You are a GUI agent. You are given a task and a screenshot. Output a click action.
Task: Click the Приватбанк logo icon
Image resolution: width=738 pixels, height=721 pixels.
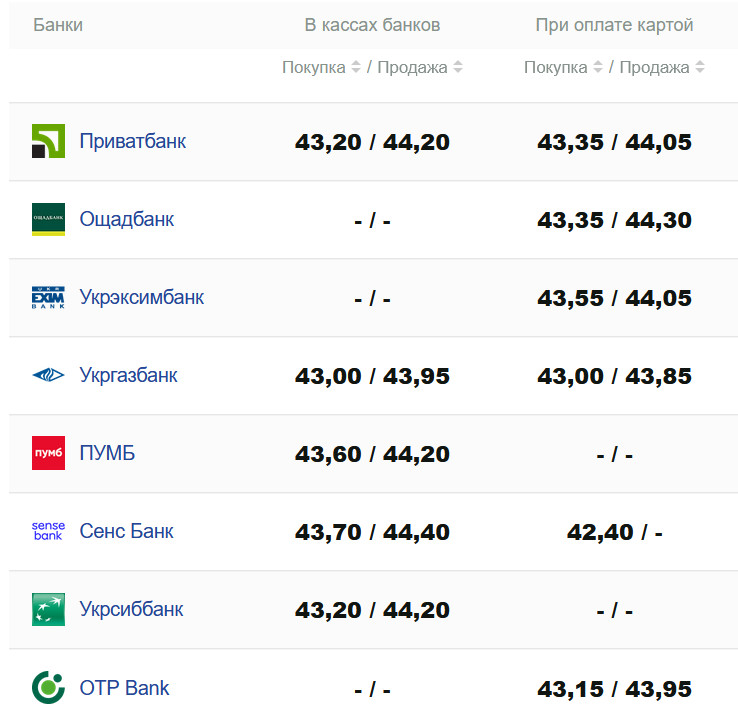pyautogui.click(x=48, y=142)
